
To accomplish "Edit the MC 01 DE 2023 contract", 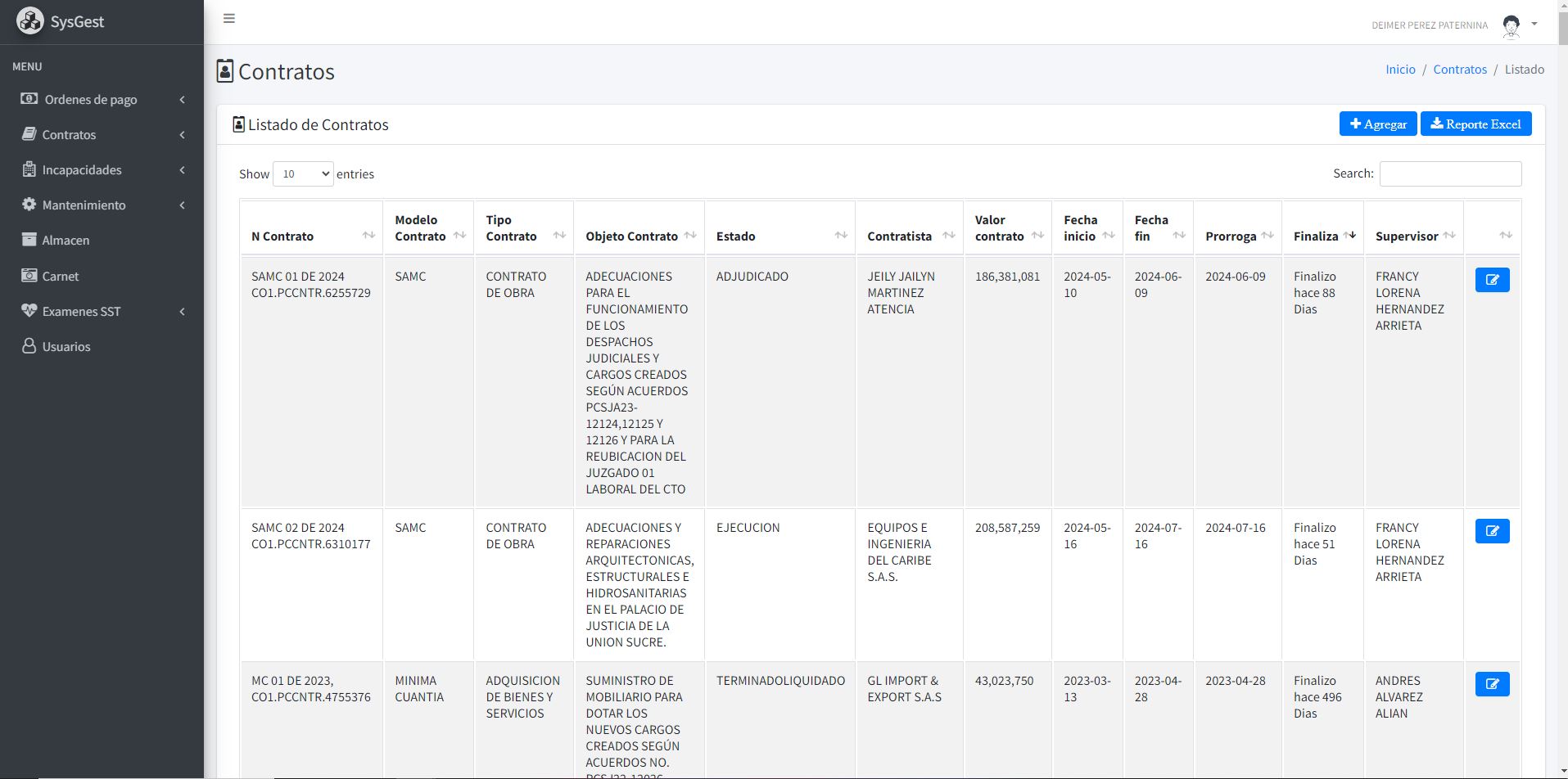I will coord(1492,684).
